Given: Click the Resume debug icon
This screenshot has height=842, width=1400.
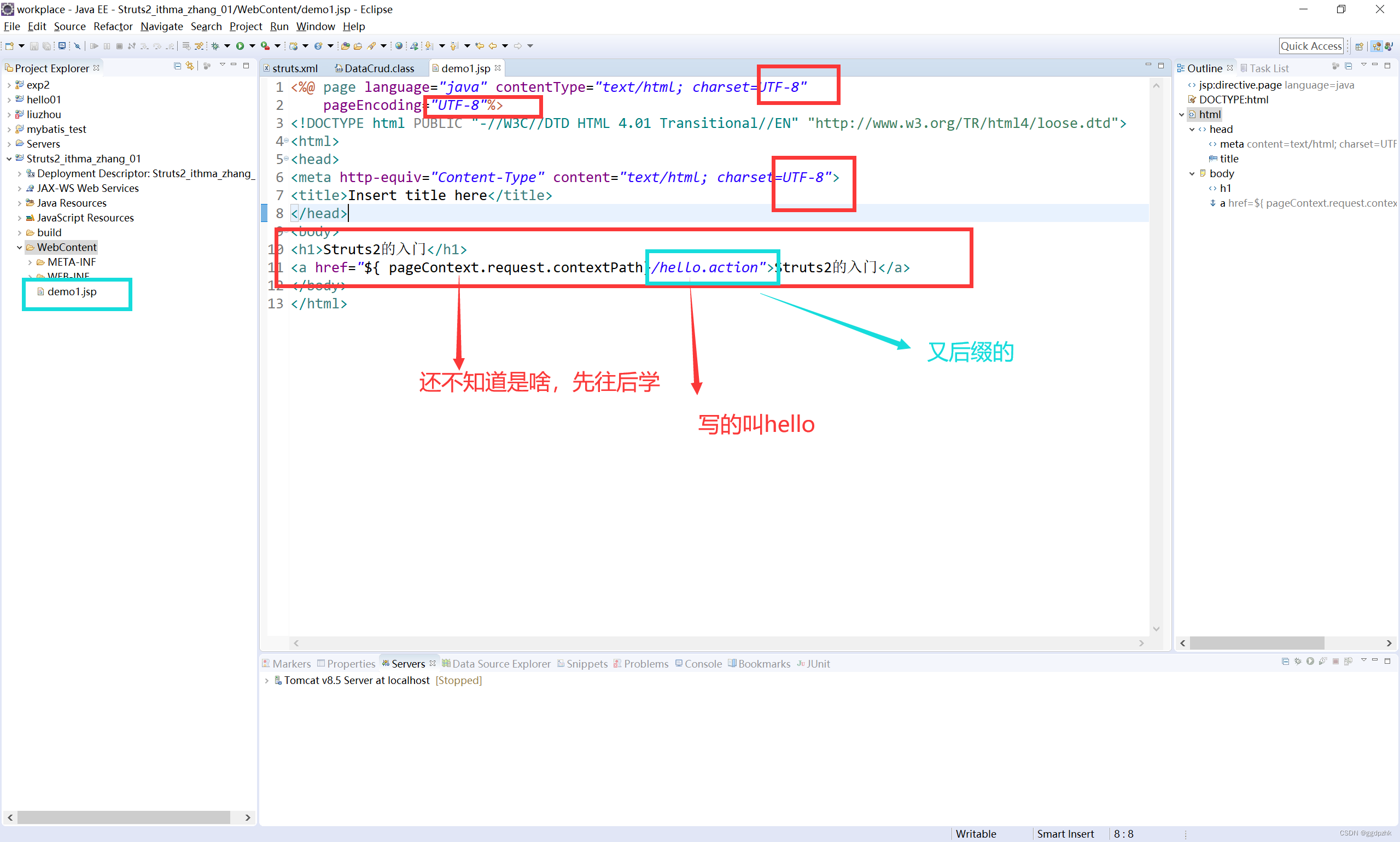Looking at the screenshot, I should (x=94, y=46).
